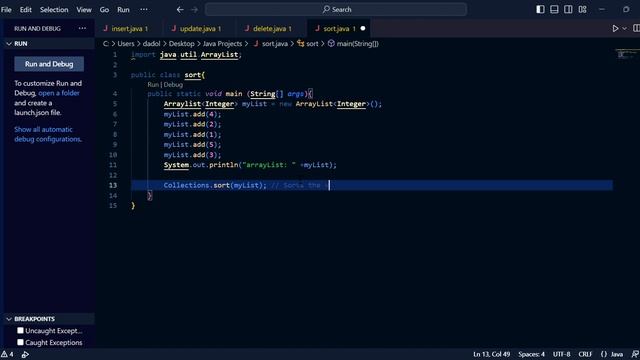Click the Spaces: 4 indentation entry
Viewport: 640px width, 360px height.
pos(531,354)
